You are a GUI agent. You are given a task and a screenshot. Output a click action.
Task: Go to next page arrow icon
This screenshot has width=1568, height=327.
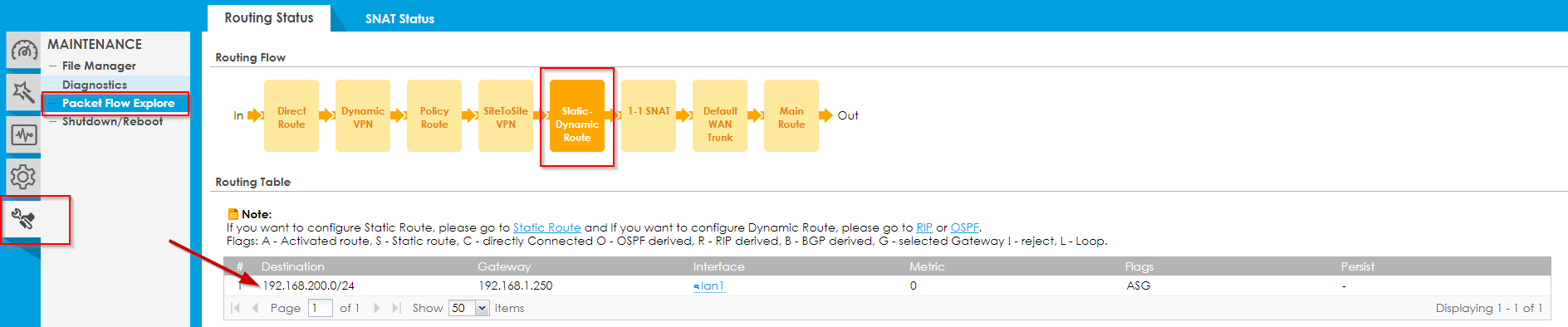pyautogui.click(x=376, y=308)
